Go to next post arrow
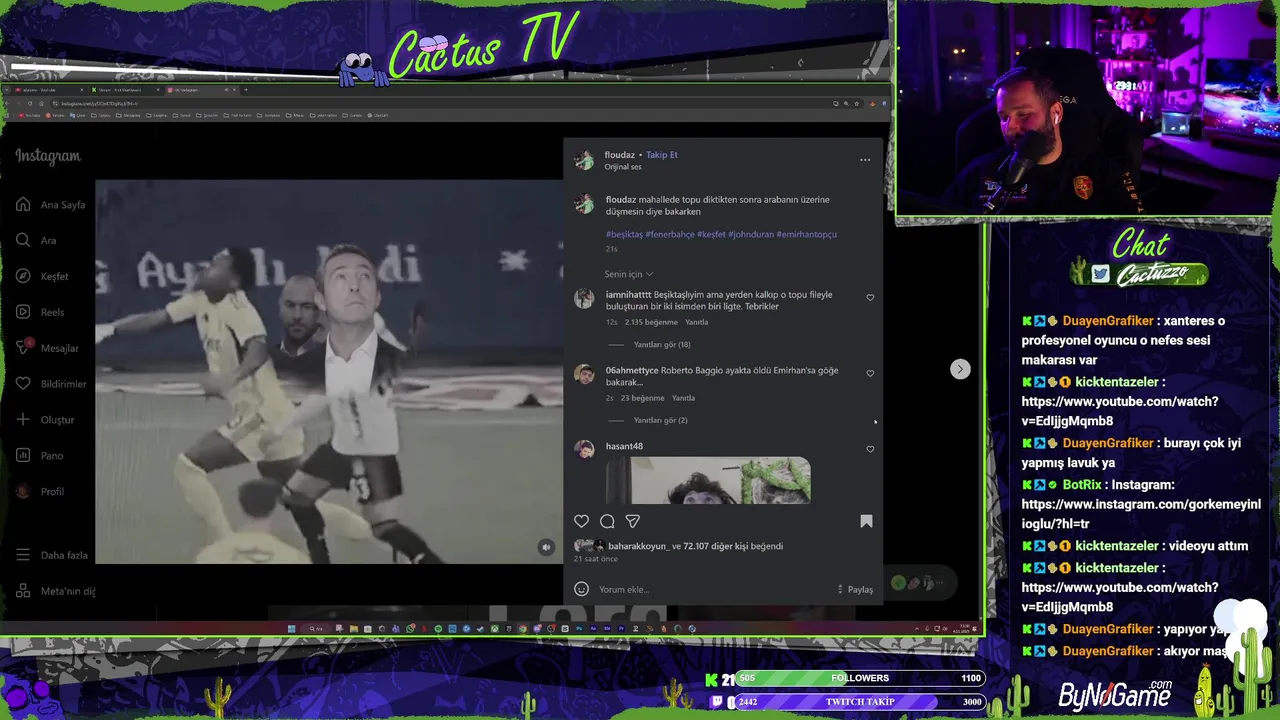Screen dimensions: 1280x720 point(960,369)
